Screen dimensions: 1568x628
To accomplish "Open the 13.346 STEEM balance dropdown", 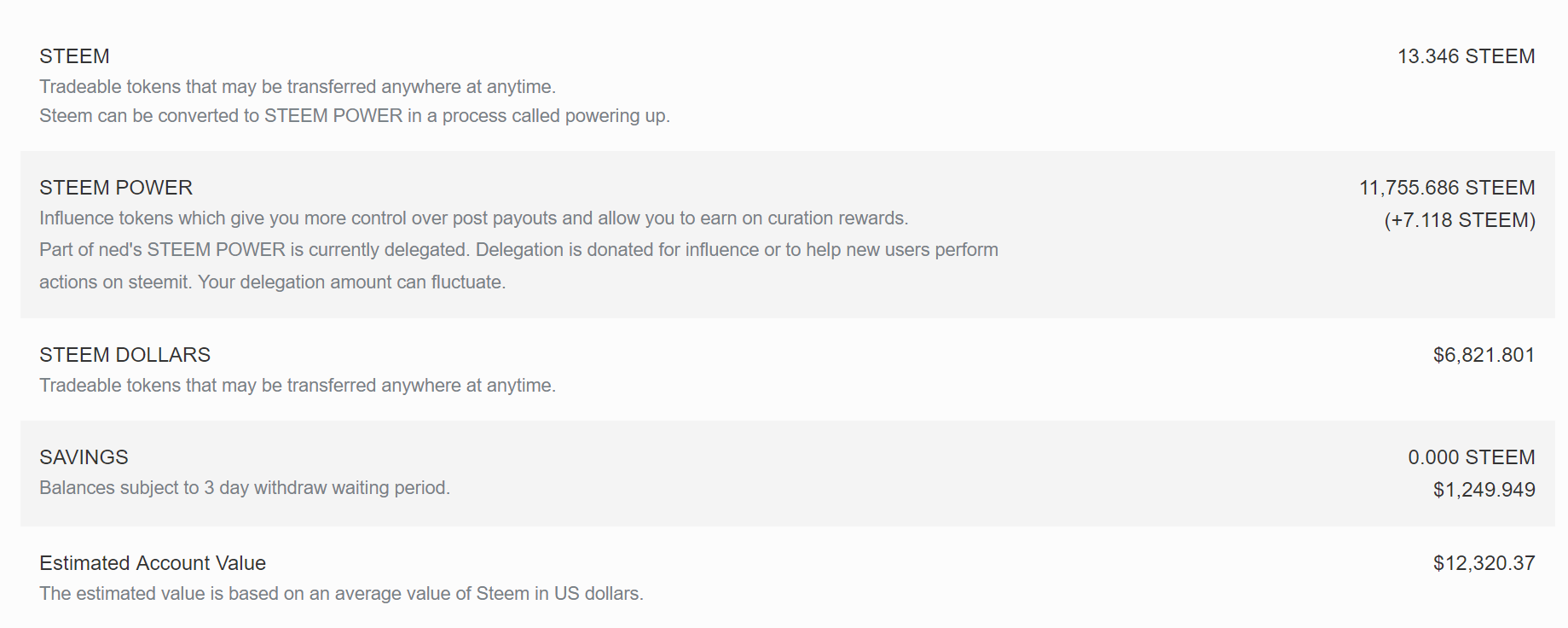I will point(1466,56).
